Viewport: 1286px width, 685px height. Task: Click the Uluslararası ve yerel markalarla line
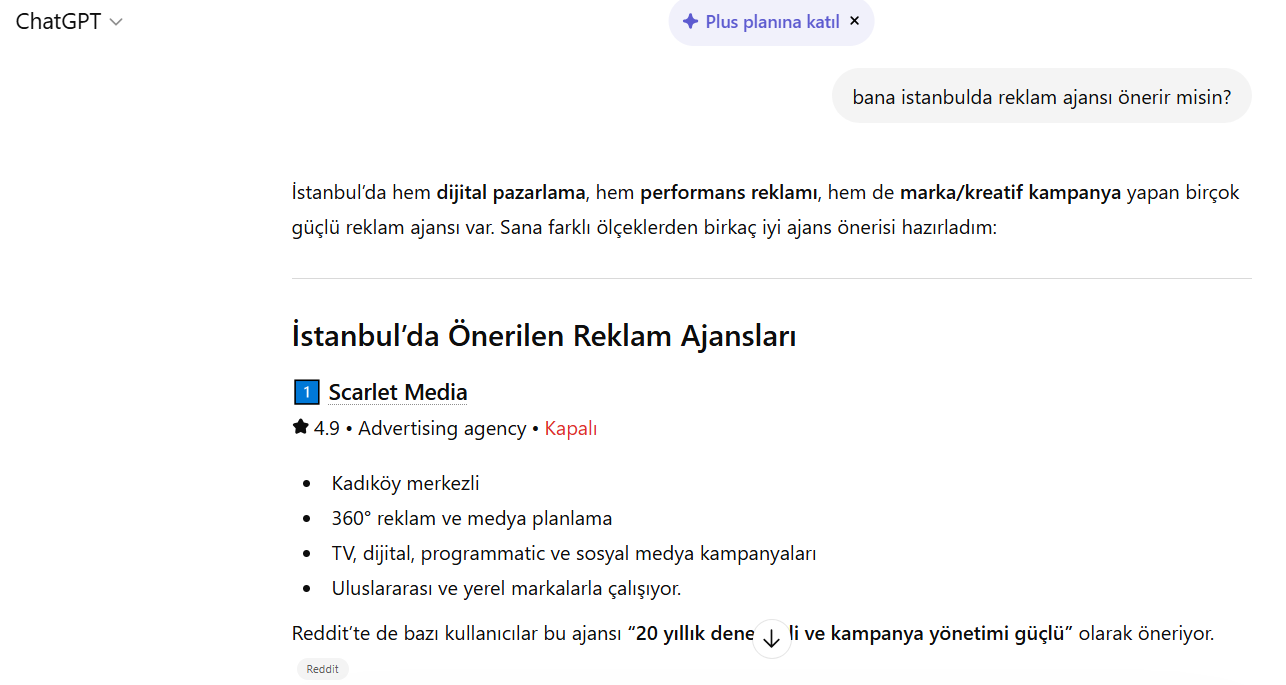coord(506,588)
